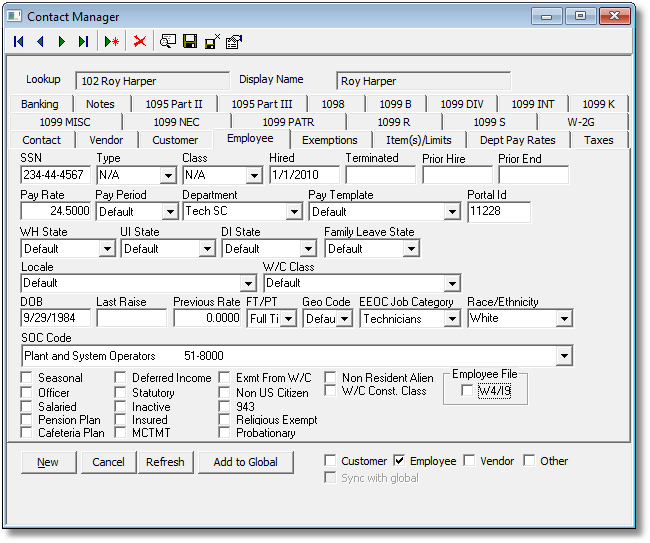Click the save and close icon
This screenshot has height=543, width=650.
212,41
